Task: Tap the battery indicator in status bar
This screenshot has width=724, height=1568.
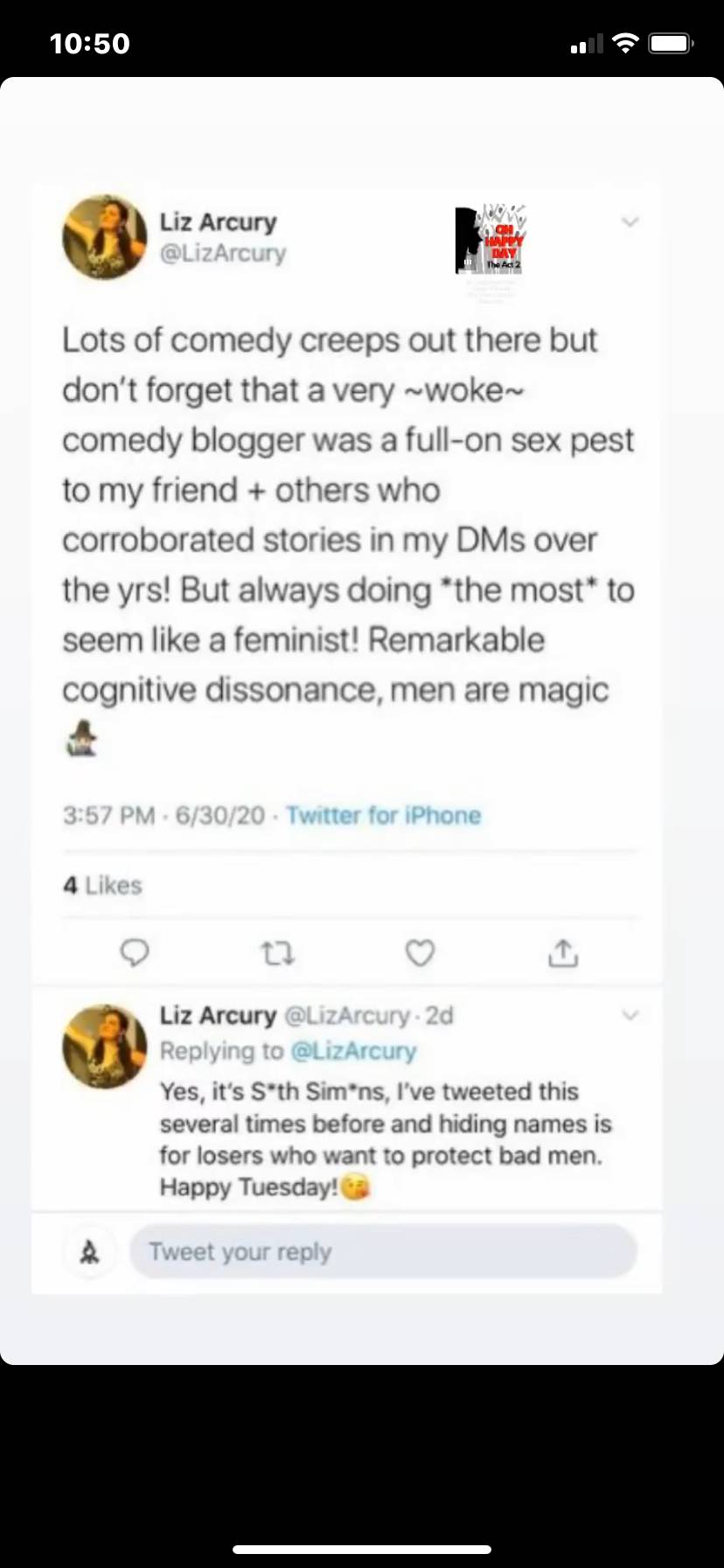Action: (671, 43)
